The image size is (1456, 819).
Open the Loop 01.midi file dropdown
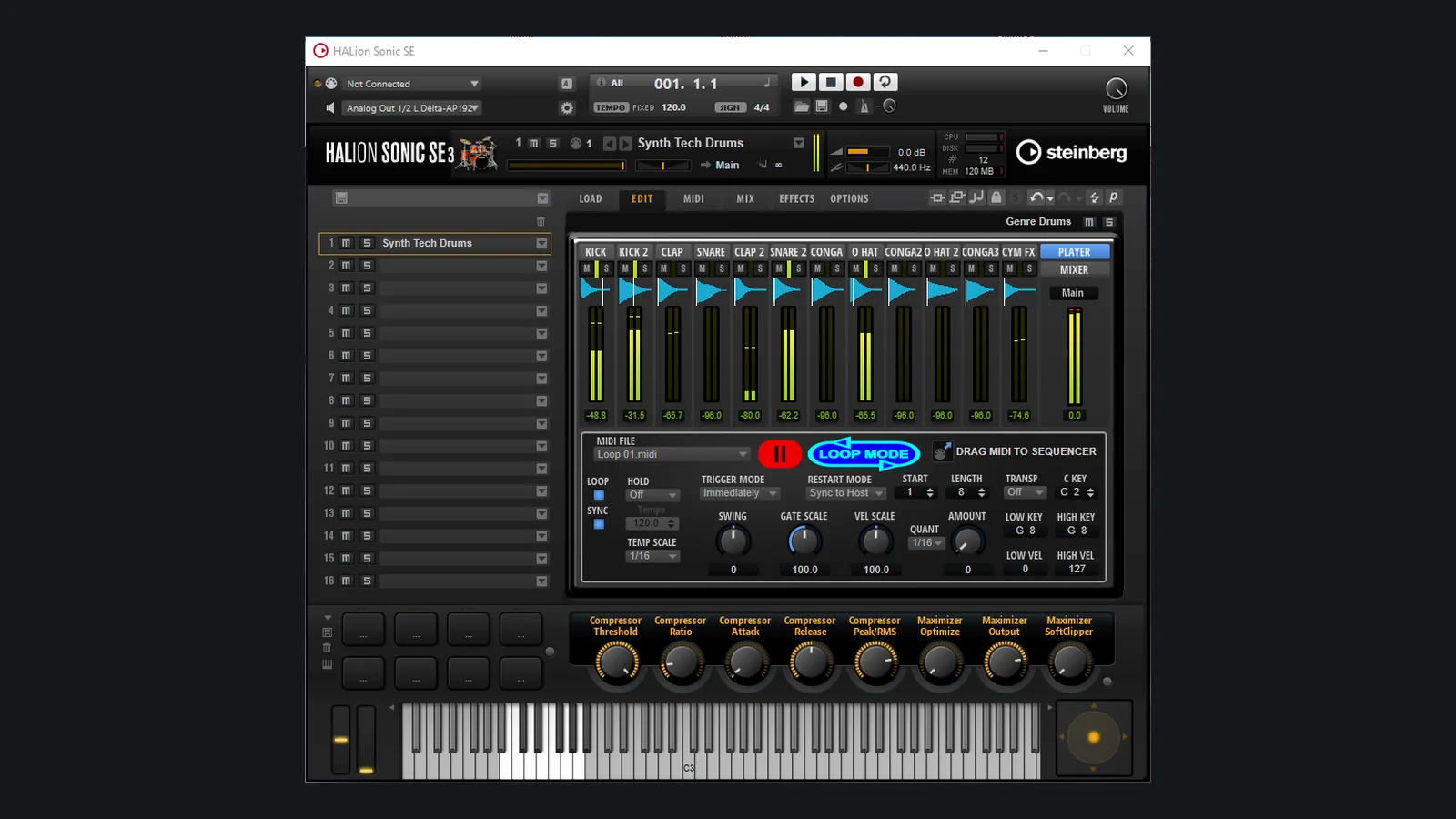tap(672, 454)
